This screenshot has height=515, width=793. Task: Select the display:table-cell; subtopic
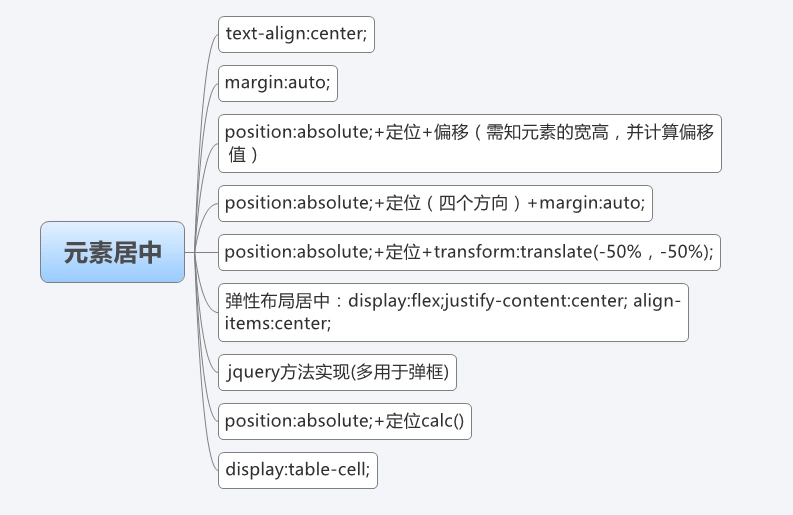tap(297, 470)
